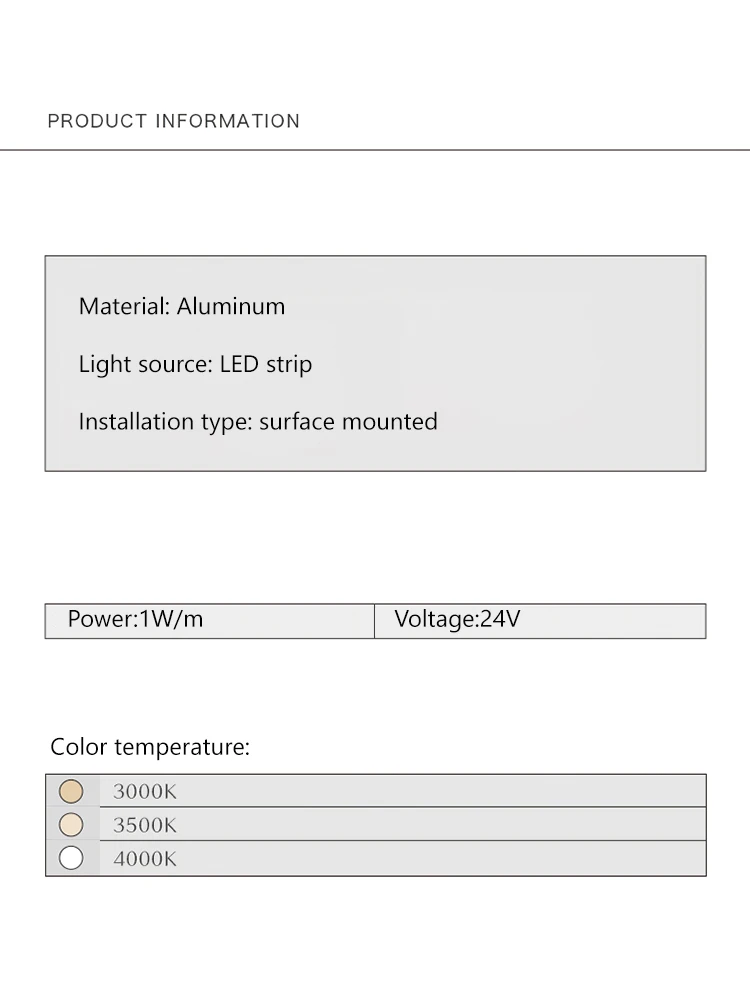Click the 4000K text label
Viewport: 750px width, 1000px height.
(x=144, y=858)
